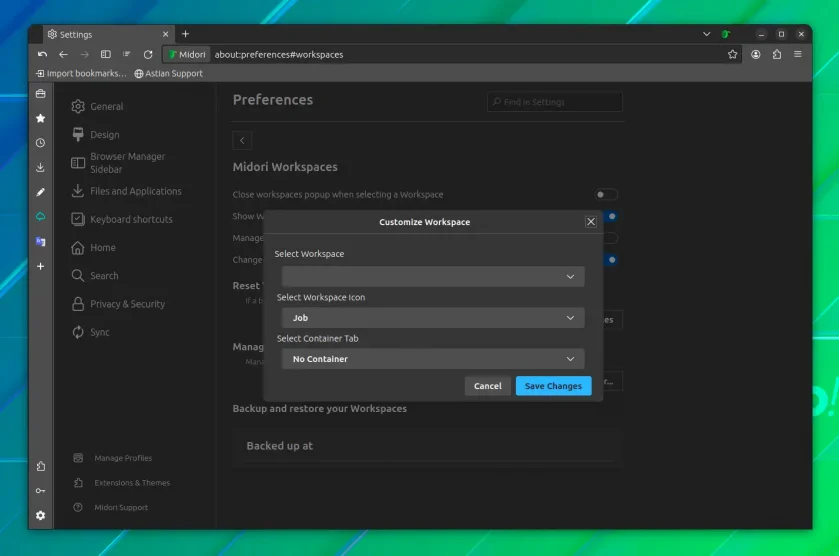This screenshot has height=556, width=840.
Task: Open the Select Workspace Icon dropdown
Action: point(433,318)
